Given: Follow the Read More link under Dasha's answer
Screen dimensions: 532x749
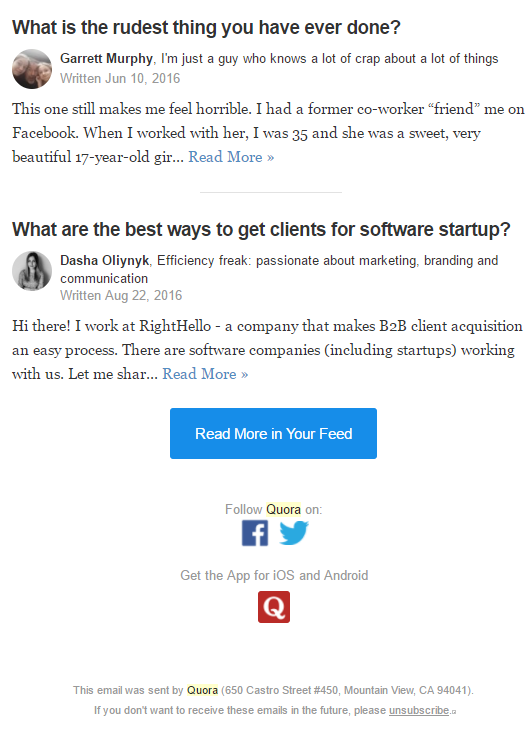Looking at the screenshot, I should [x=205, y=374].
